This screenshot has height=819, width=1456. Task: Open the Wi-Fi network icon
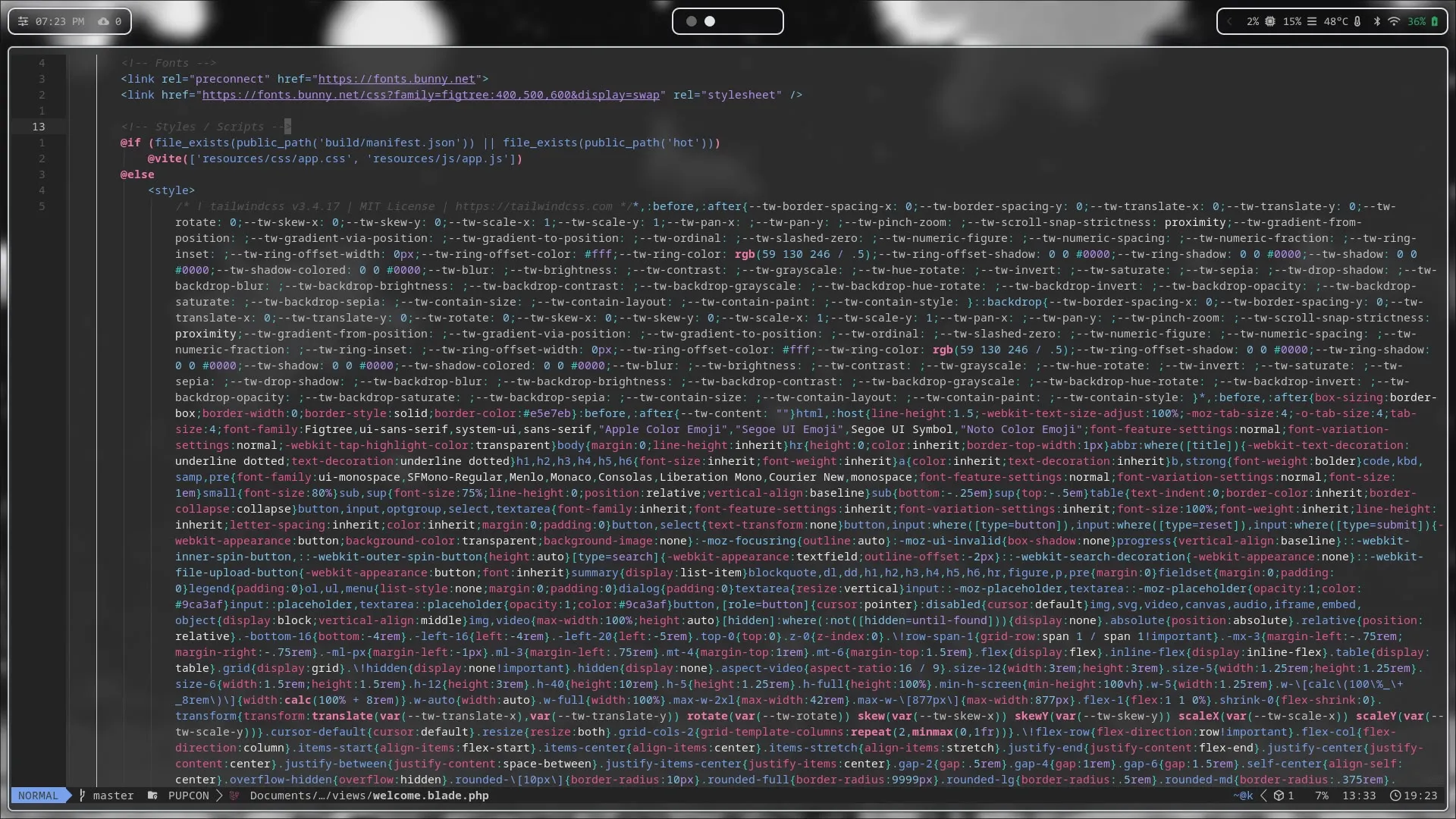click(1394, 21)
